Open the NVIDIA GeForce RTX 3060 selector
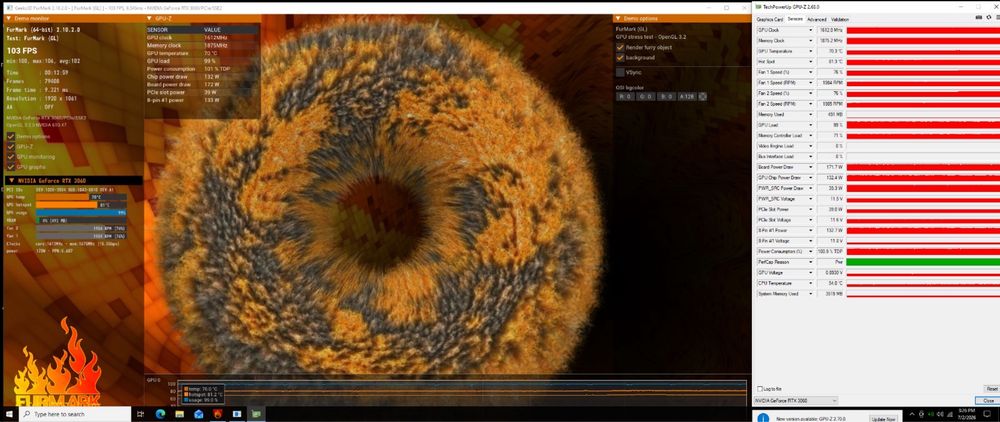The height and width of the screenshot is (422, 1000). click(796, 400)
